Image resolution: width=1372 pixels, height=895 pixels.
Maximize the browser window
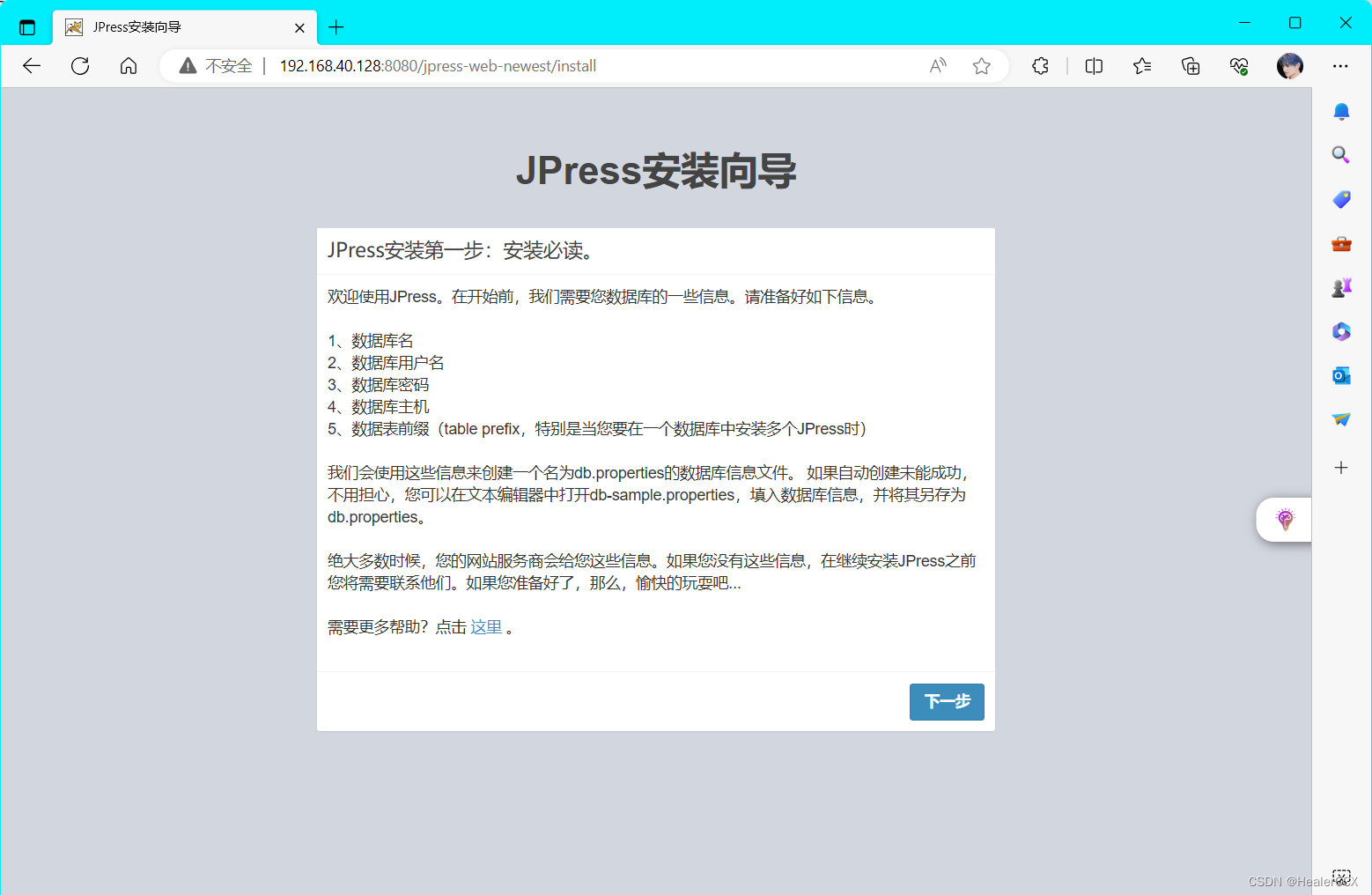click(x=1295, y=23)
